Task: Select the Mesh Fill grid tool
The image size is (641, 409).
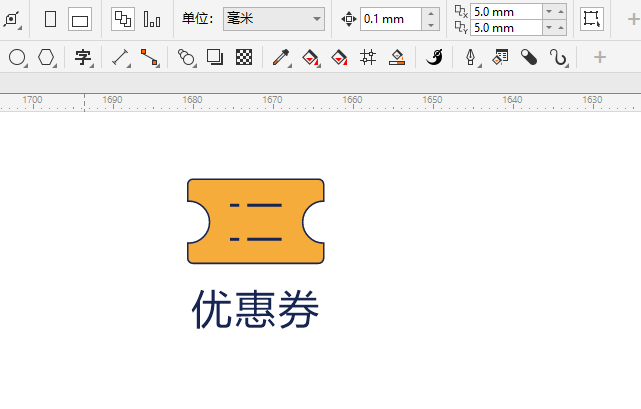Action: coord(368,57)
